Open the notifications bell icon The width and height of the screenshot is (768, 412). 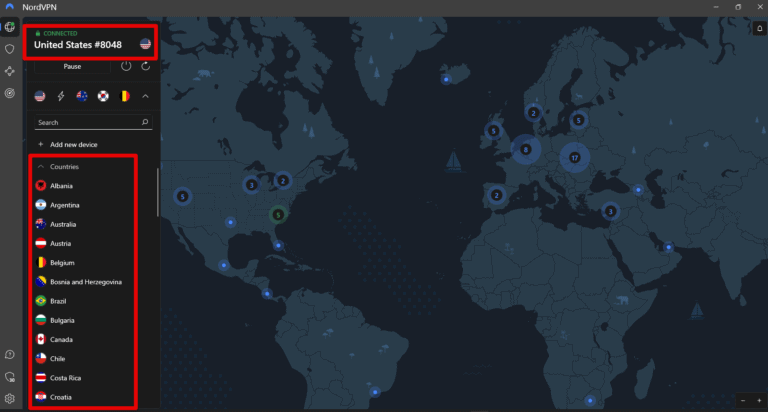[759, 28]
